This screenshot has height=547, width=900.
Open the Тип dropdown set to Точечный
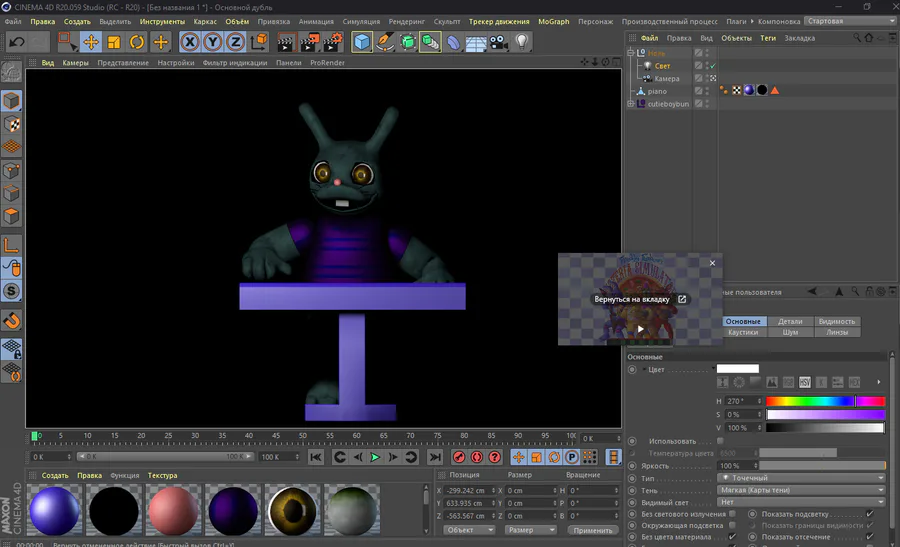click(801, 478)
